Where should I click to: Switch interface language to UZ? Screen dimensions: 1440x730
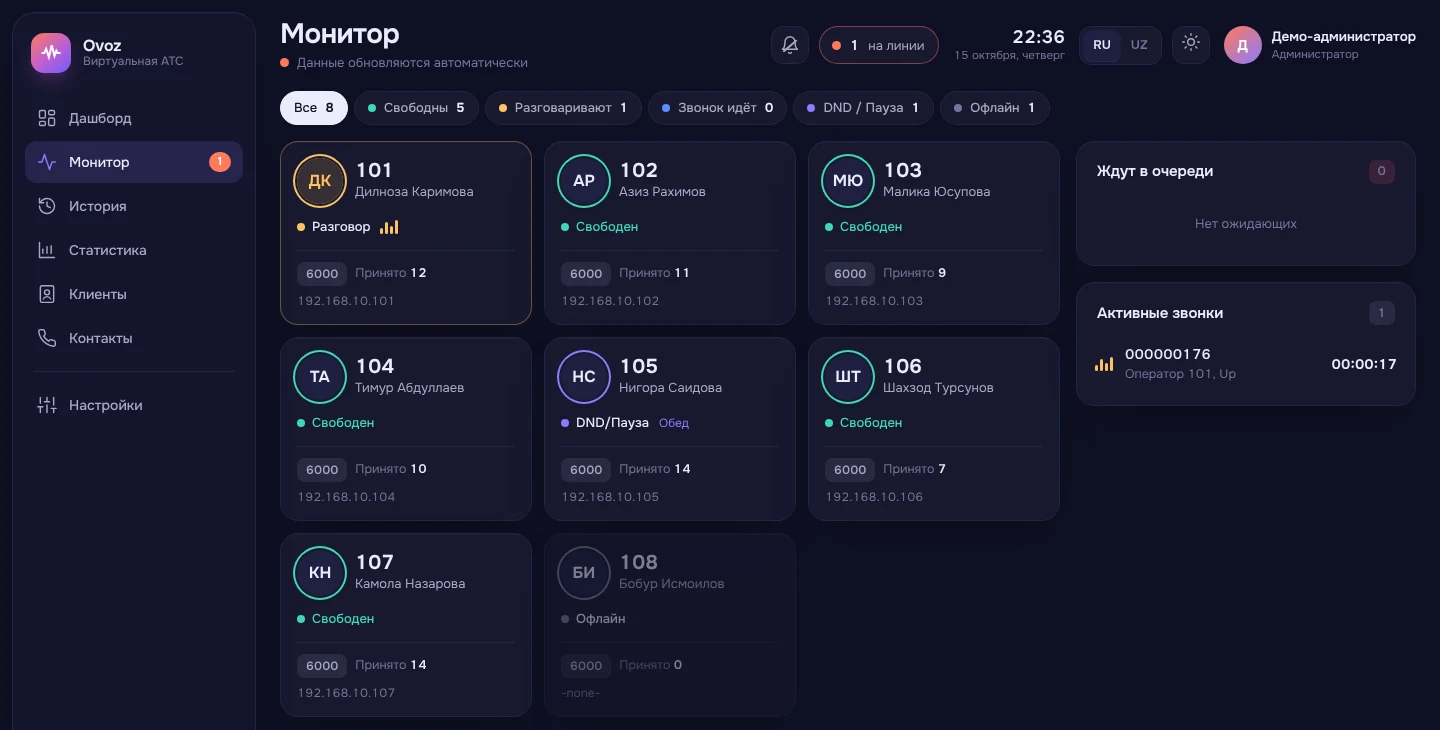click(1139, 45)
